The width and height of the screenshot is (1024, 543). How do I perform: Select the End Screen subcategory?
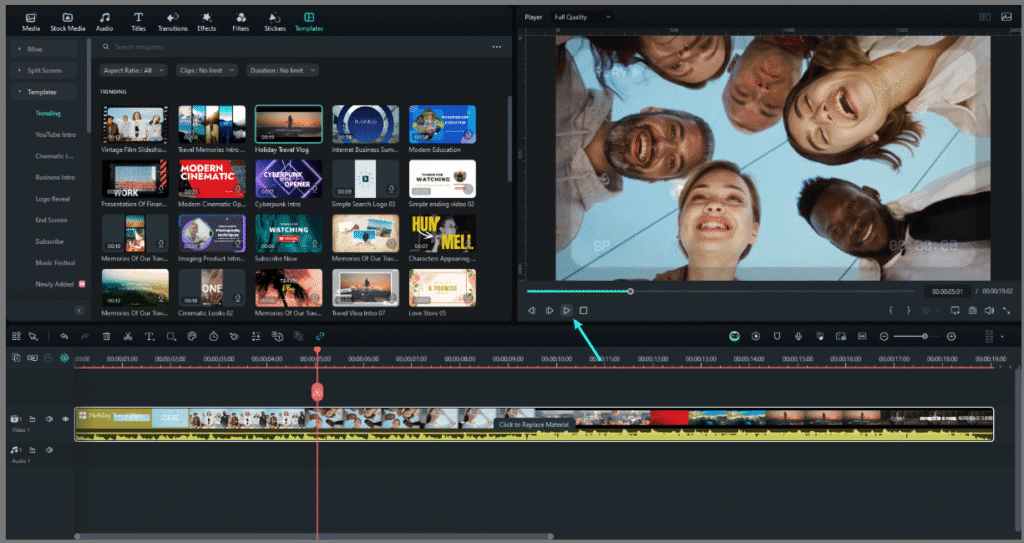click(x=51, y=220)
